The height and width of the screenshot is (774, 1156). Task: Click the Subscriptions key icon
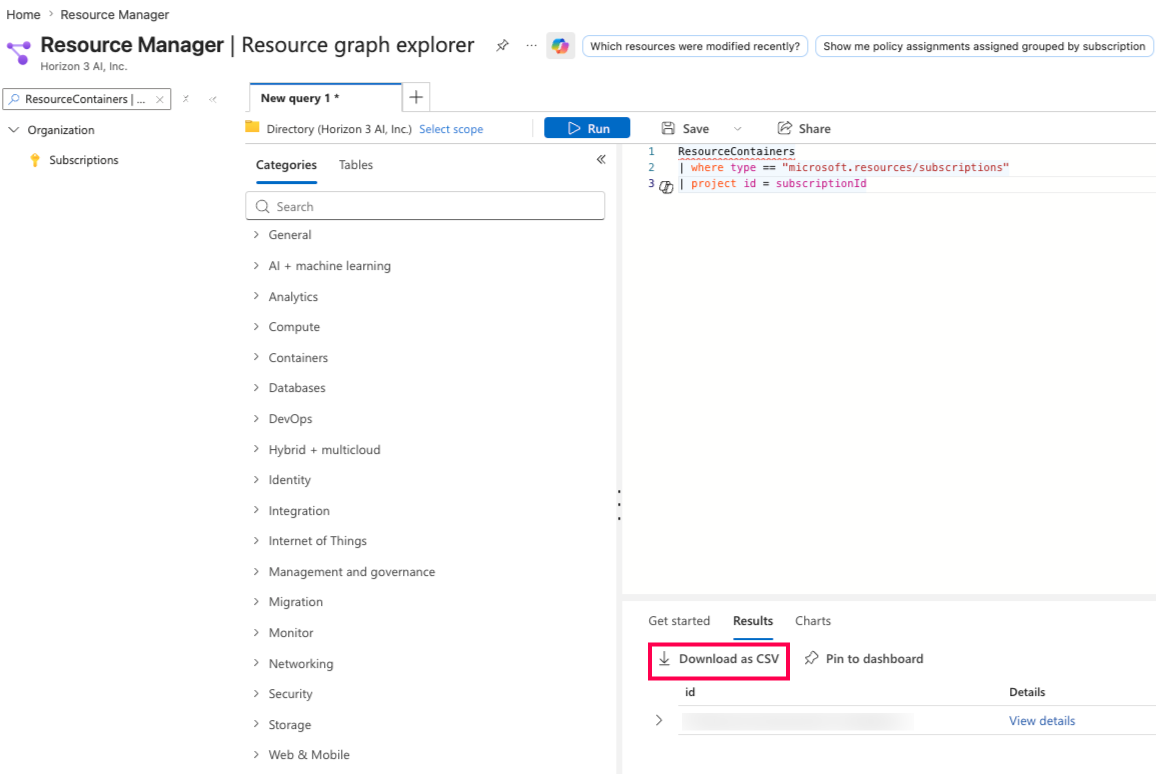[35, 160]
